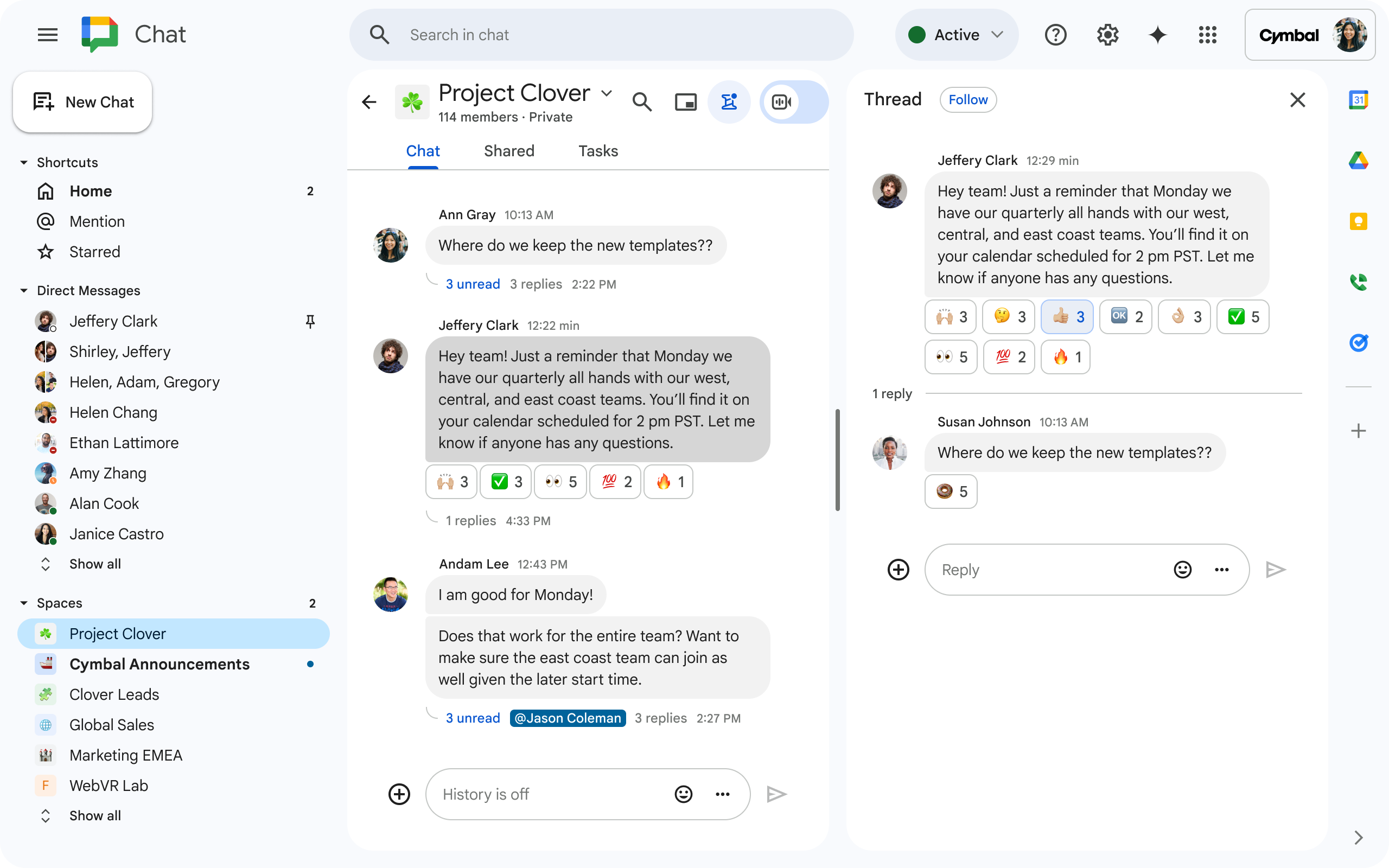
Task: Click the Tasks completed icon in the sidebar
Action: [x=1357, y=341]
